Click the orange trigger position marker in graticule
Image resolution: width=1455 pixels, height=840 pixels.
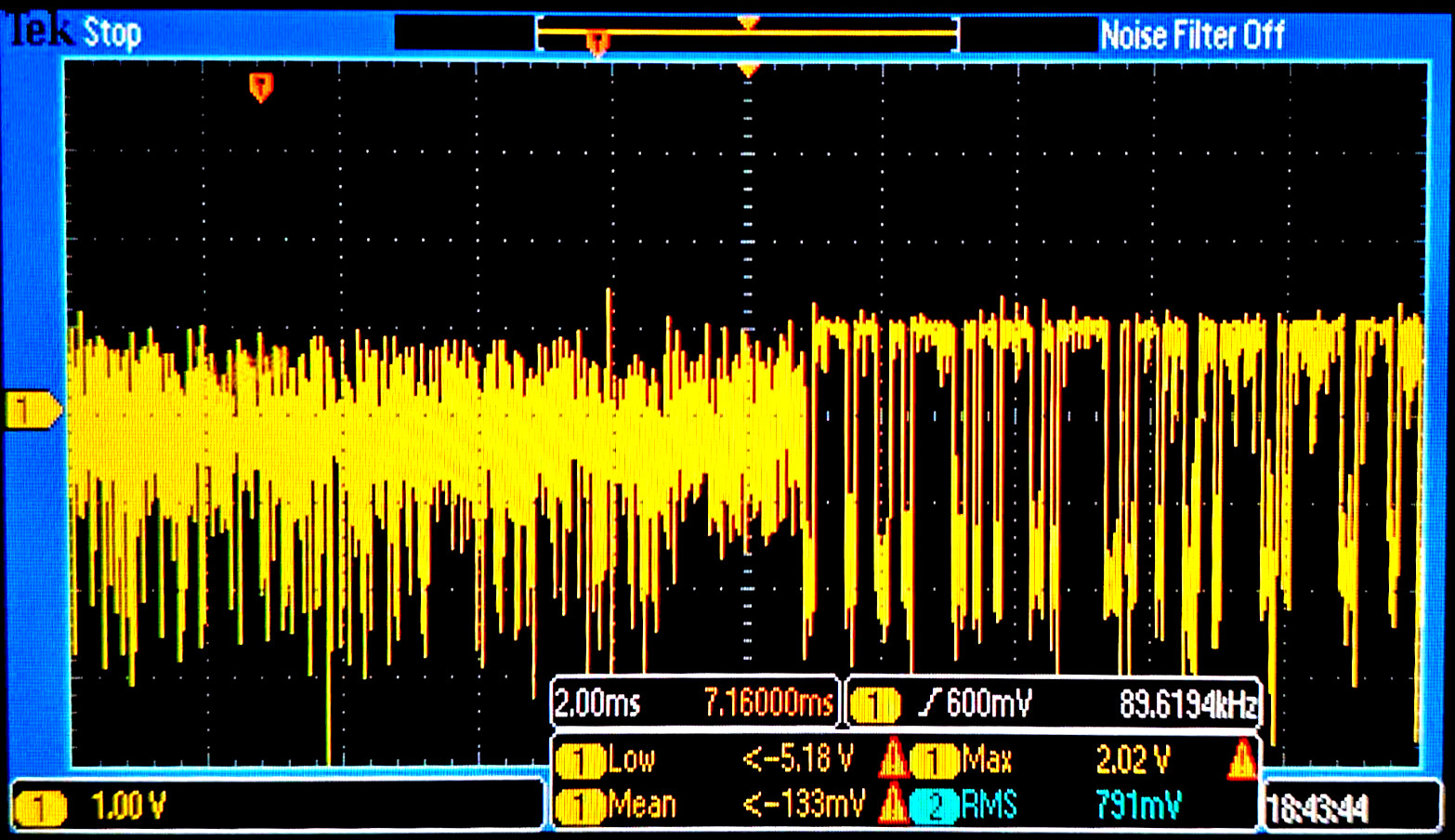[261, 87]
